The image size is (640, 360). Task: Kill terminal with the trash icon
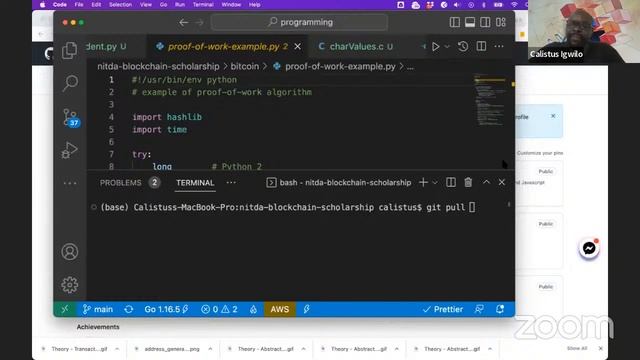pyautogui.click(x=468, y=182)
